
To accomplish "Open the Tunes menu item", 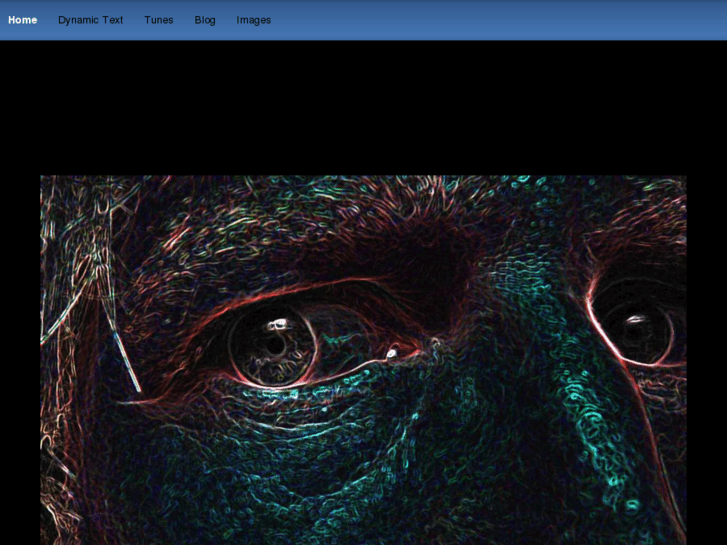I will click(159, 20).
